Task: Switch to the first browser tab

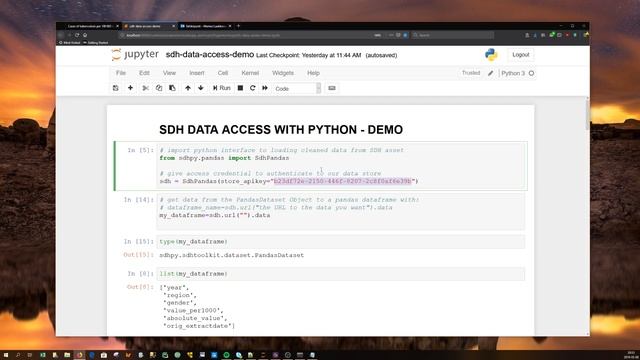Action: 89,26
